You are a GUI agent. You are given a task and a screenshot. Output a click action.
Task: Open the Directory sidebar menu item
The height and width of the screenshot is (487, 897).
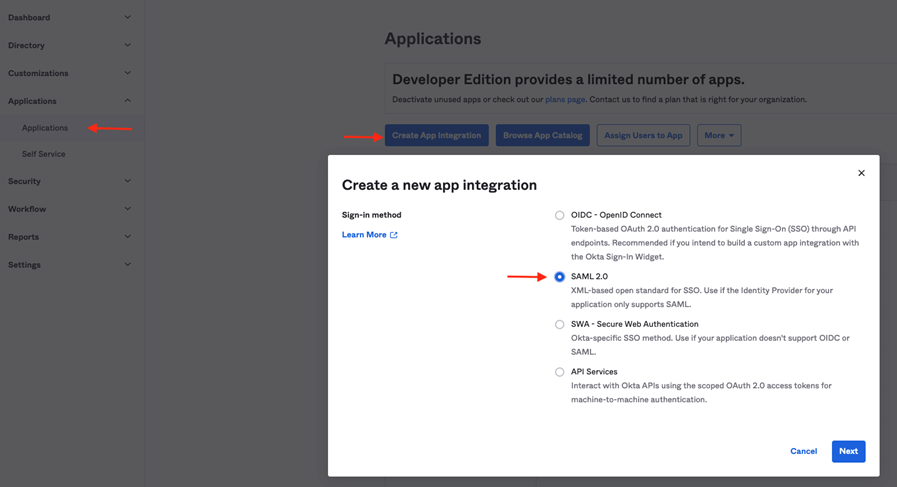coord(26,45)
